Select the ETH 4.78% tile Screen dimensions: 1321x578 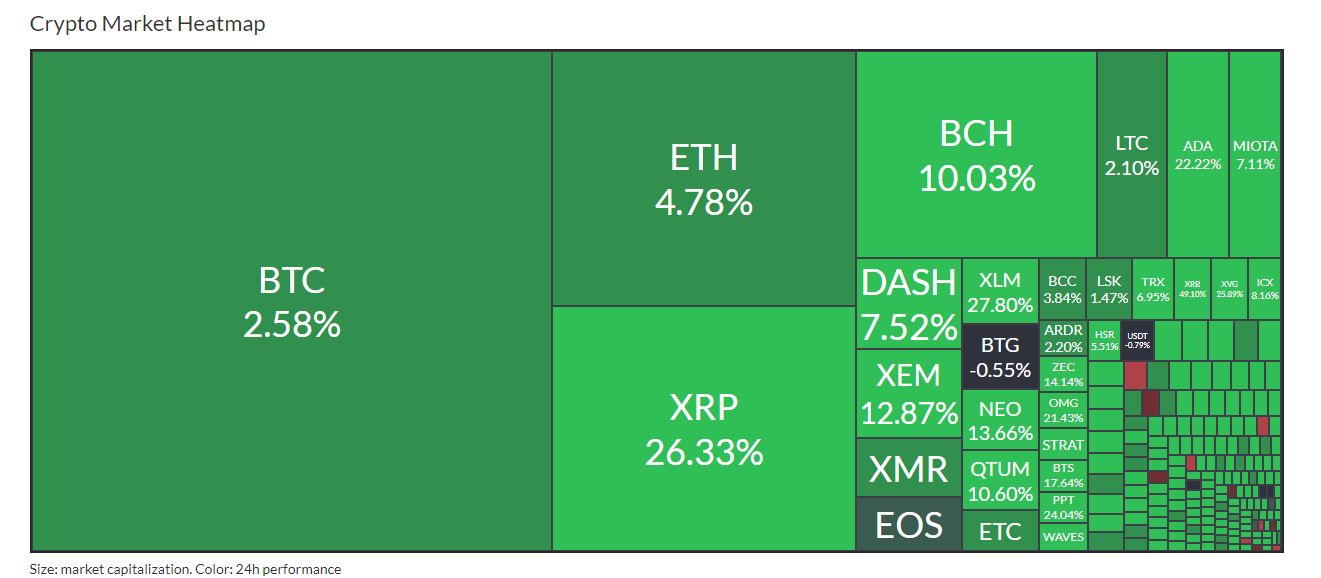(704, 179)
